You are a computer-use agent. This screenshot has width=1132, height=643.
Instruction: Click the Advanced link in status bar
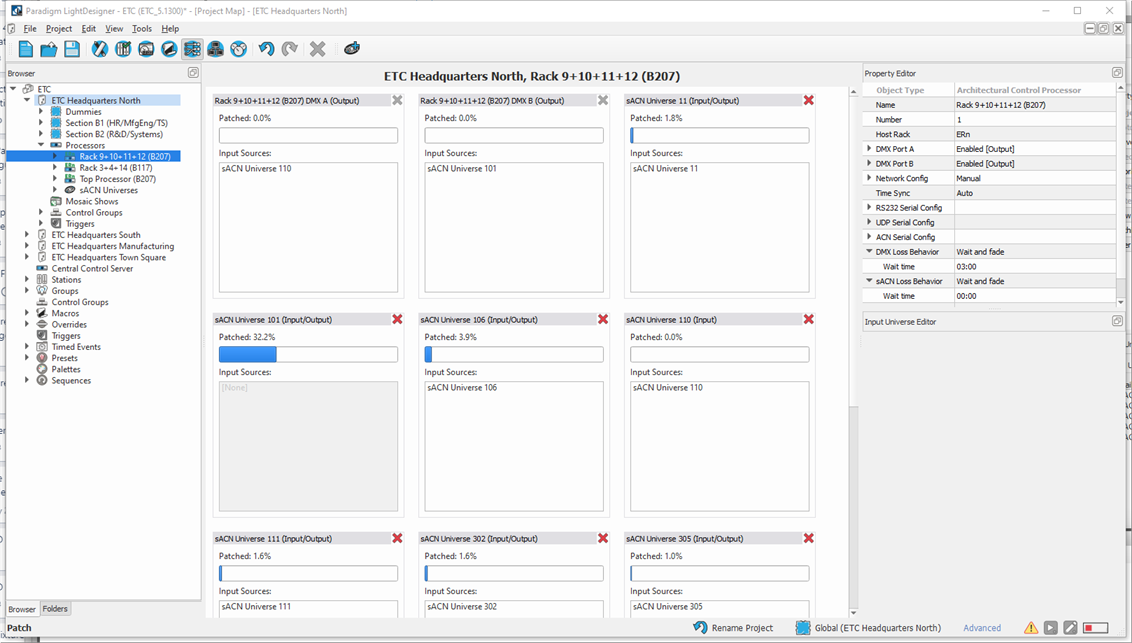[x=981, y=628]
